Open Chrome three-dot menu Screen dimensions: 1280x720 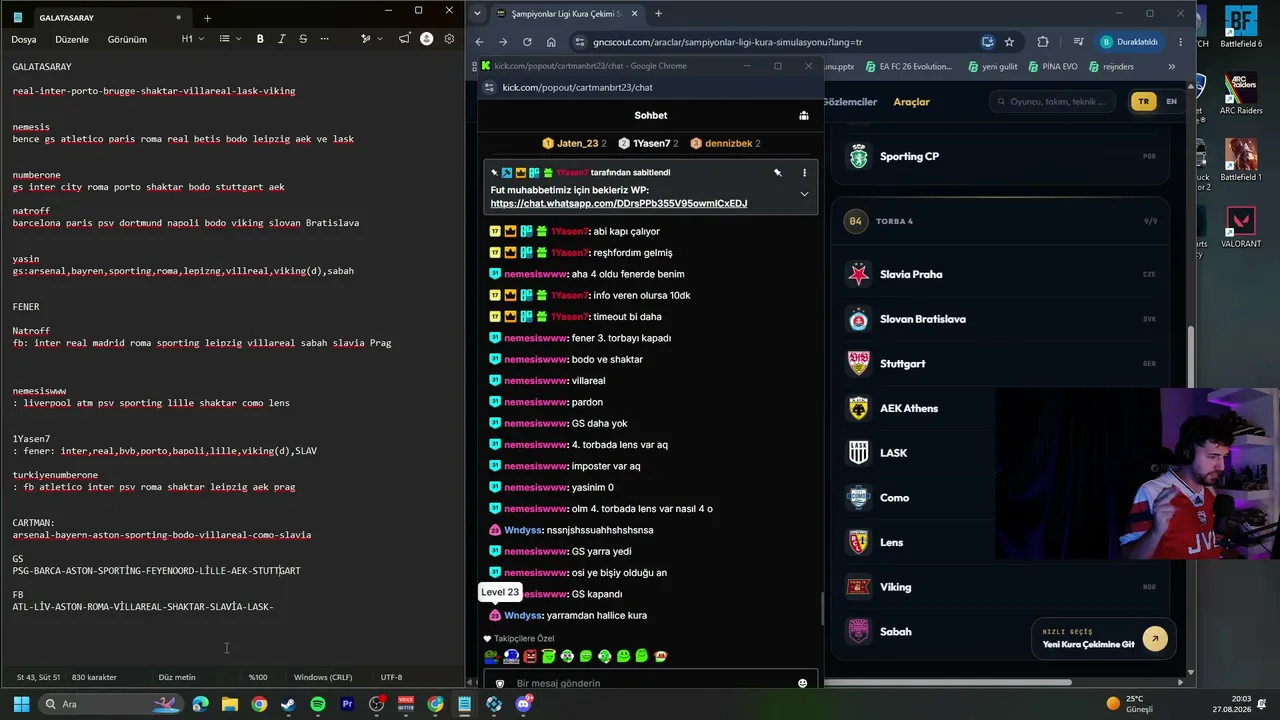[1181, 42]
